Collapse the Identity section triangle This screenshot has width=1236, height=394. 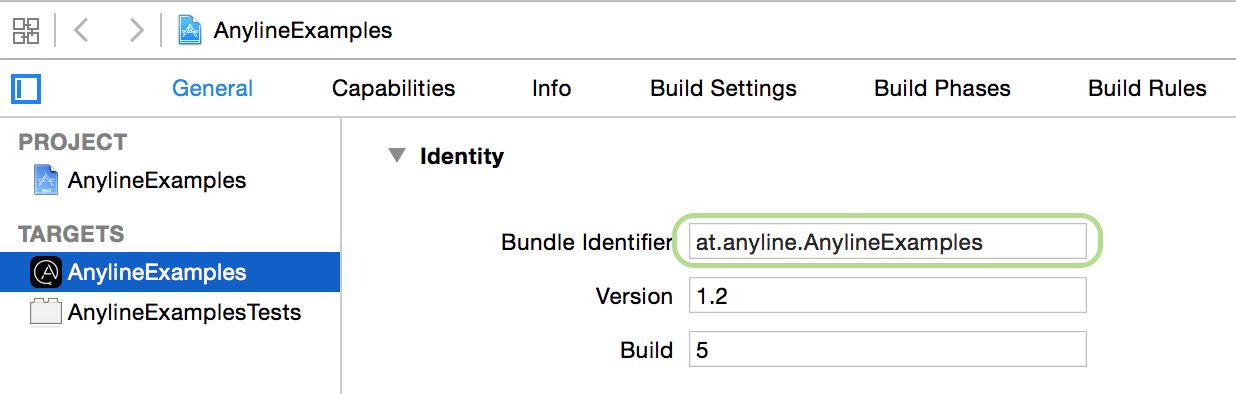pos(397,156)
